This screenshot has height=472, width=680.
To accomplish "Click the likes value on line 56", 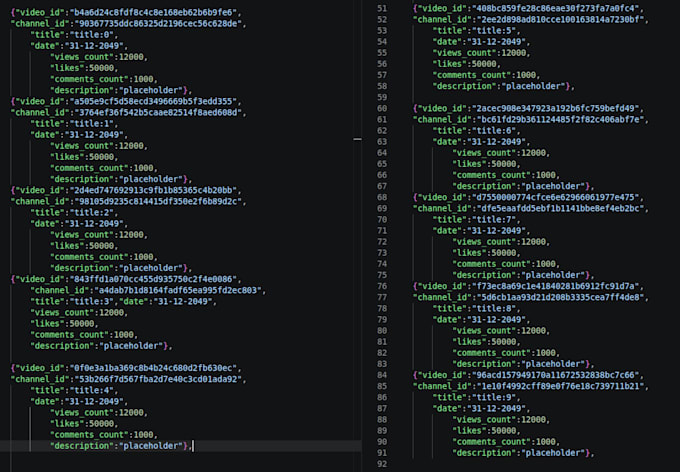I will 484,64.
